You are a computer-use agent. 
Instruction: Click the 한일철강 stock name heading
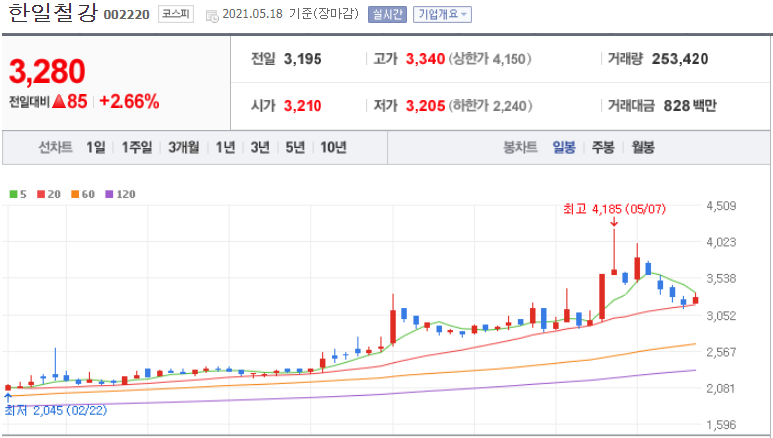(x=53, y=13)
